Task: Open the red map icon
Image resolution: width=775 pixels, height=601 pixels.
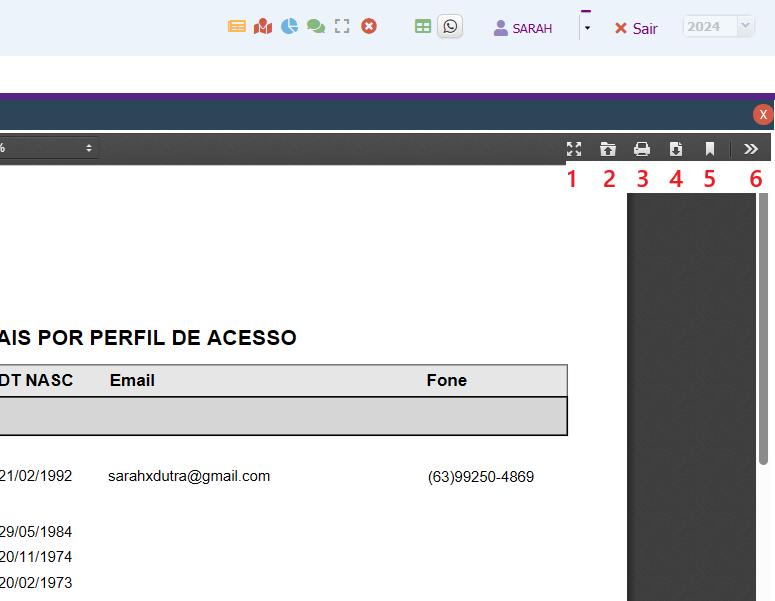Action: 263,27
